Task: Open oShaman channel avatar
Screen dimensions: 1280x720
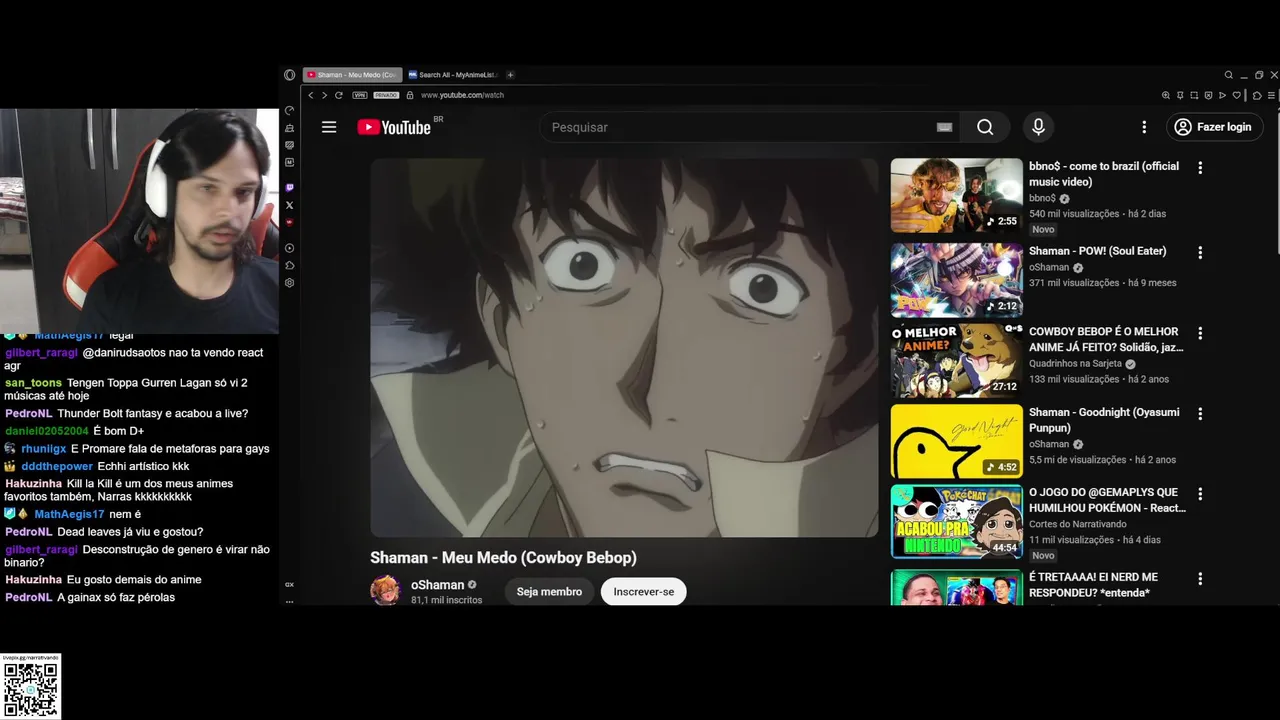Action: (386, 591)
